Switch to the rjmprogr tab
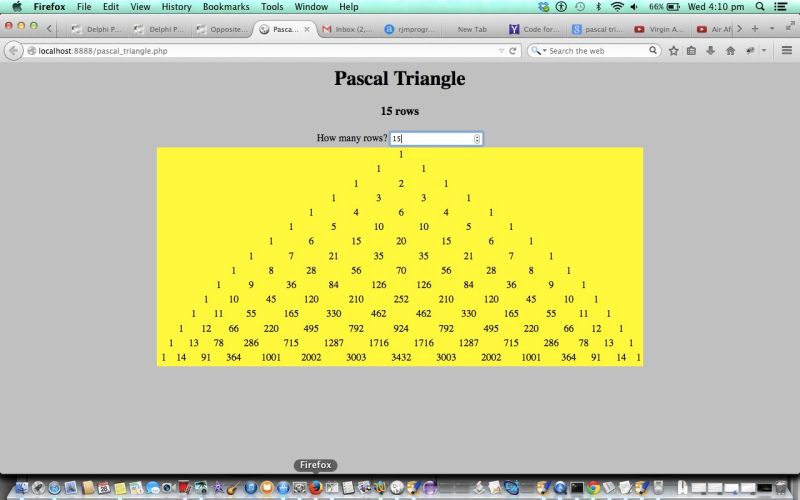 point(411,30)
